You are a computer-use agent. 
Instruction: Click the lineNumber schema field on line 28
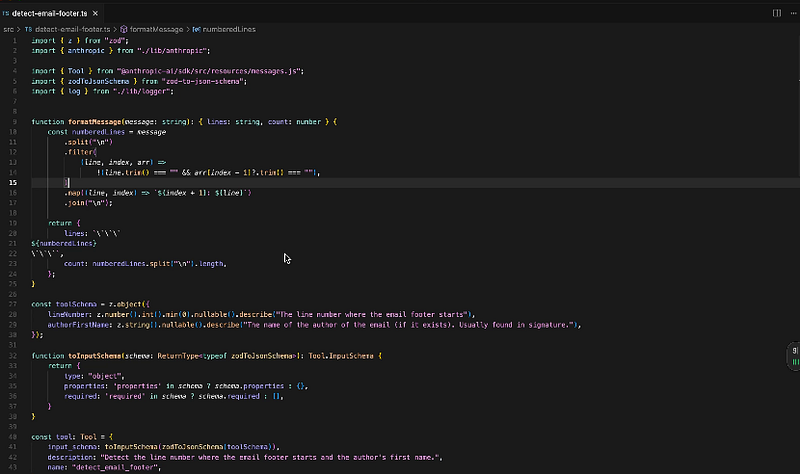tap(70, 314)
